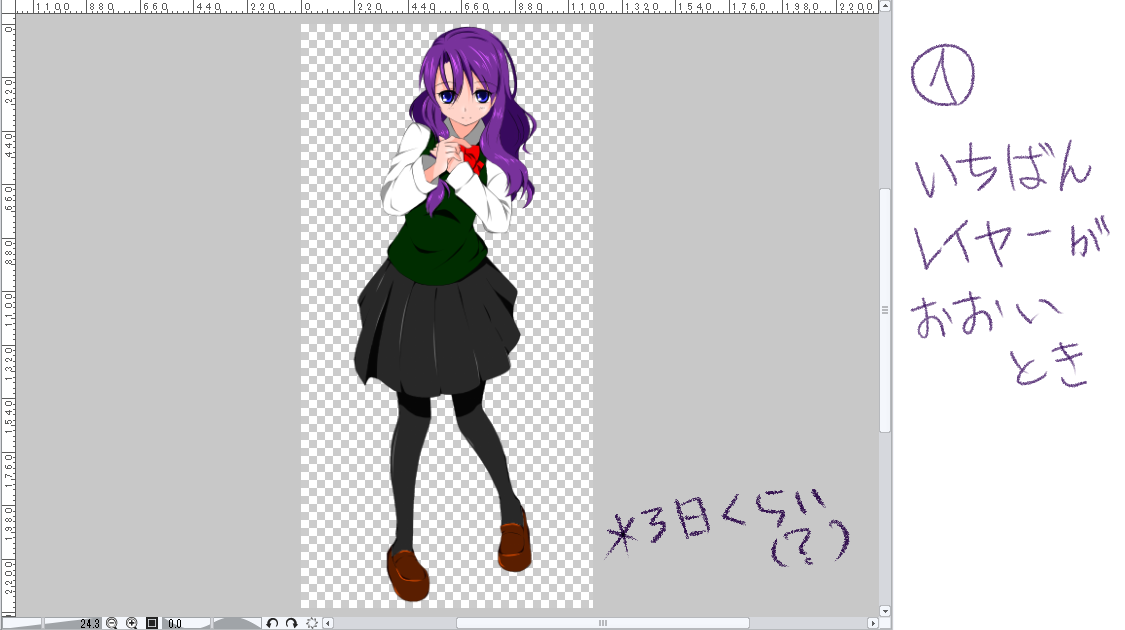1125x630 pixels.
Task: Click the horizontal ruler at the 0 mark
Action: click(307, 8)
